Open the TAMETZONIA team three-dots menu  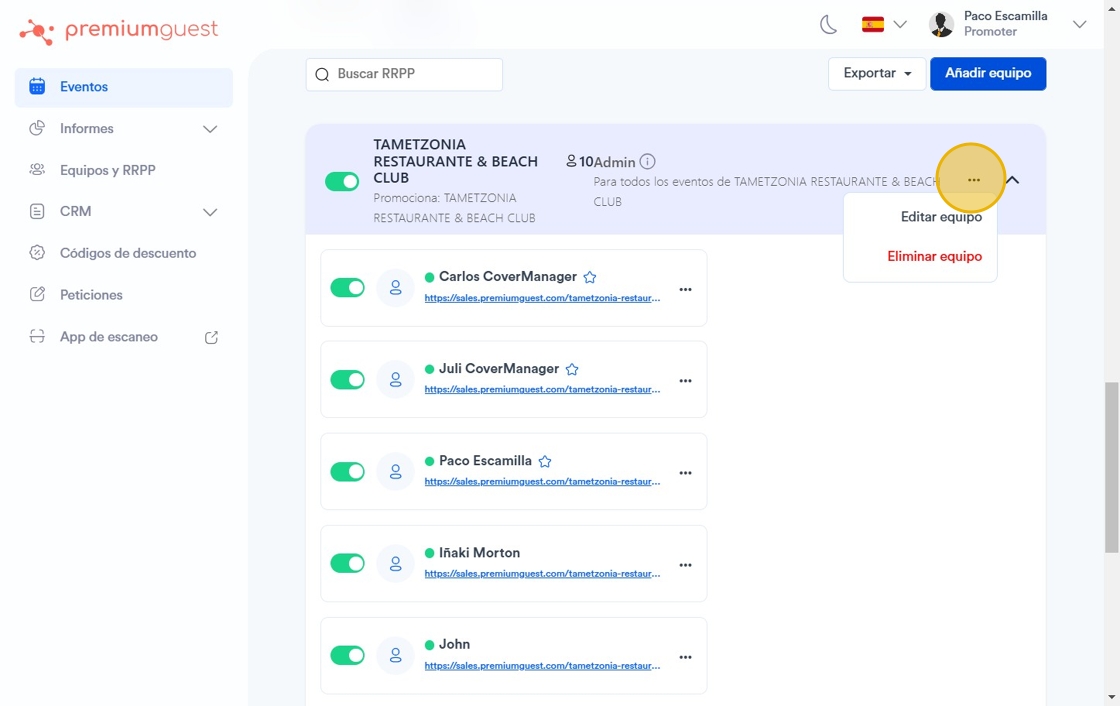coord(974,180)
